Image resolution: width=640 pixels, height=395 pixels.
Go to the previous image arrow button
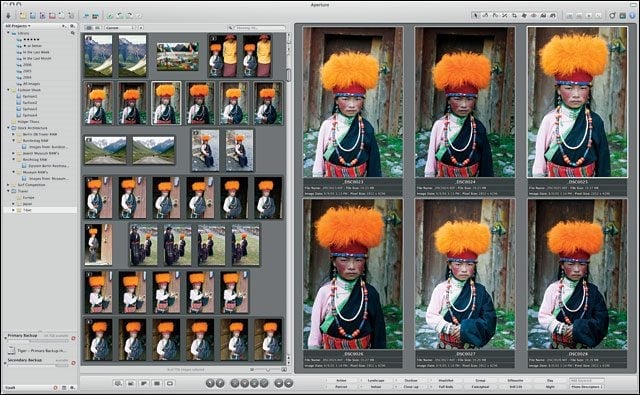click(279, 383)
